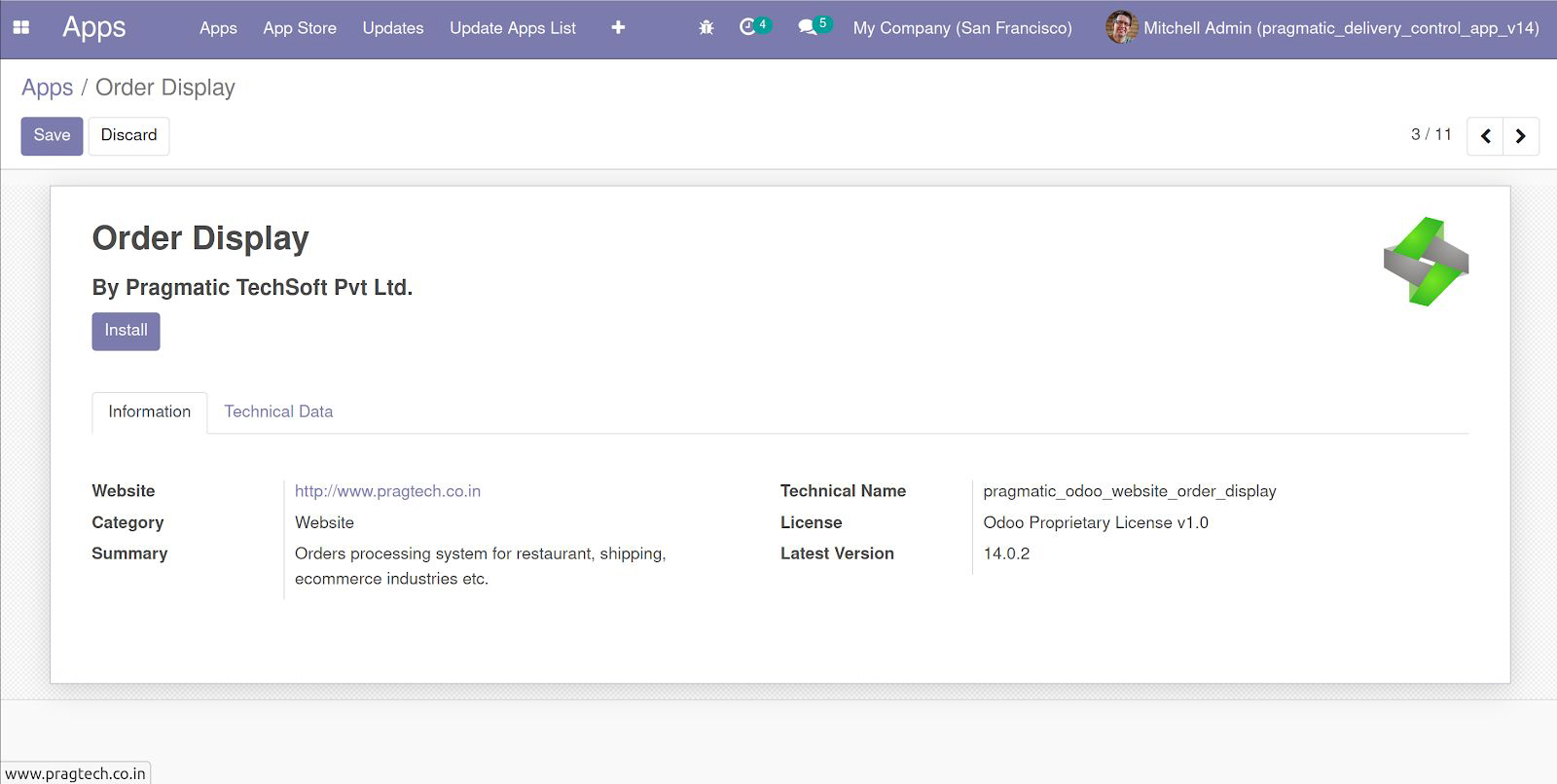Click Mitchell Admin avatar picture
The height and width of the screenshot is (784, 1557).
[1121, 27]
